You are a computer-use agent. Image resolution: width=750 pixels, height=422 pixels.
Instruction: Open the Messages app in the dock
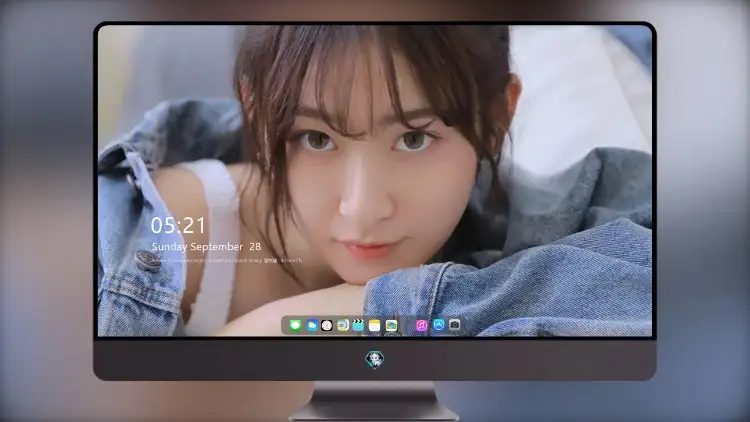tap(295, 325)
